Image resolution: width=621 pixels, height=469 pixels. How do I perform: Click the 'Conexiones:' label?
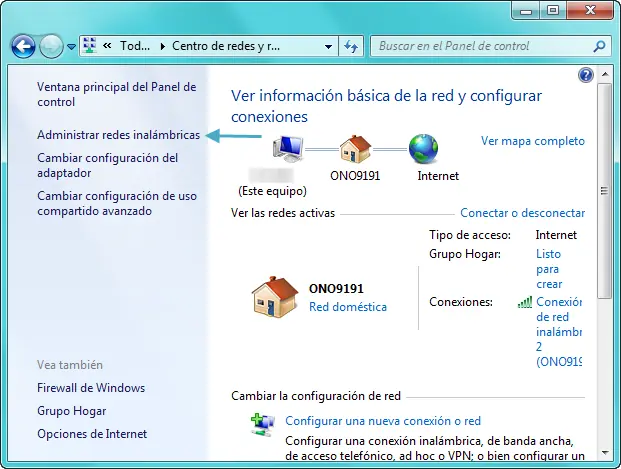click(461, 302)
